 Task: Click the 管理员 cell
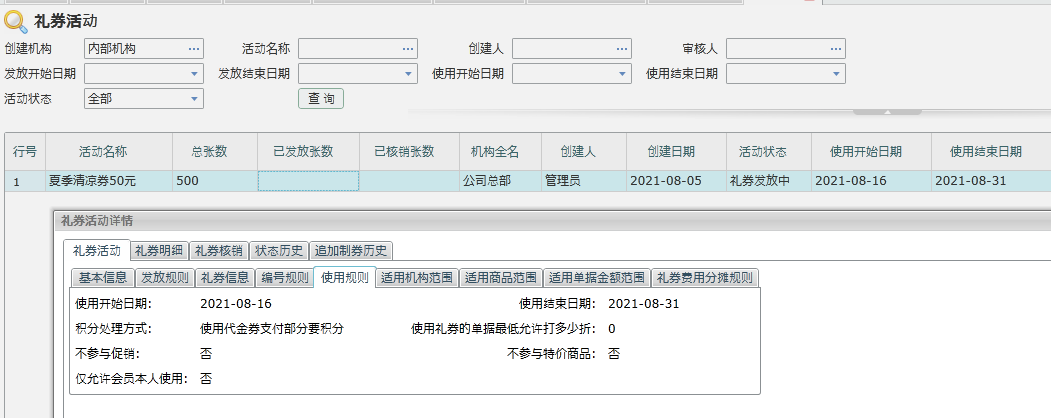[x=584, y=181]
